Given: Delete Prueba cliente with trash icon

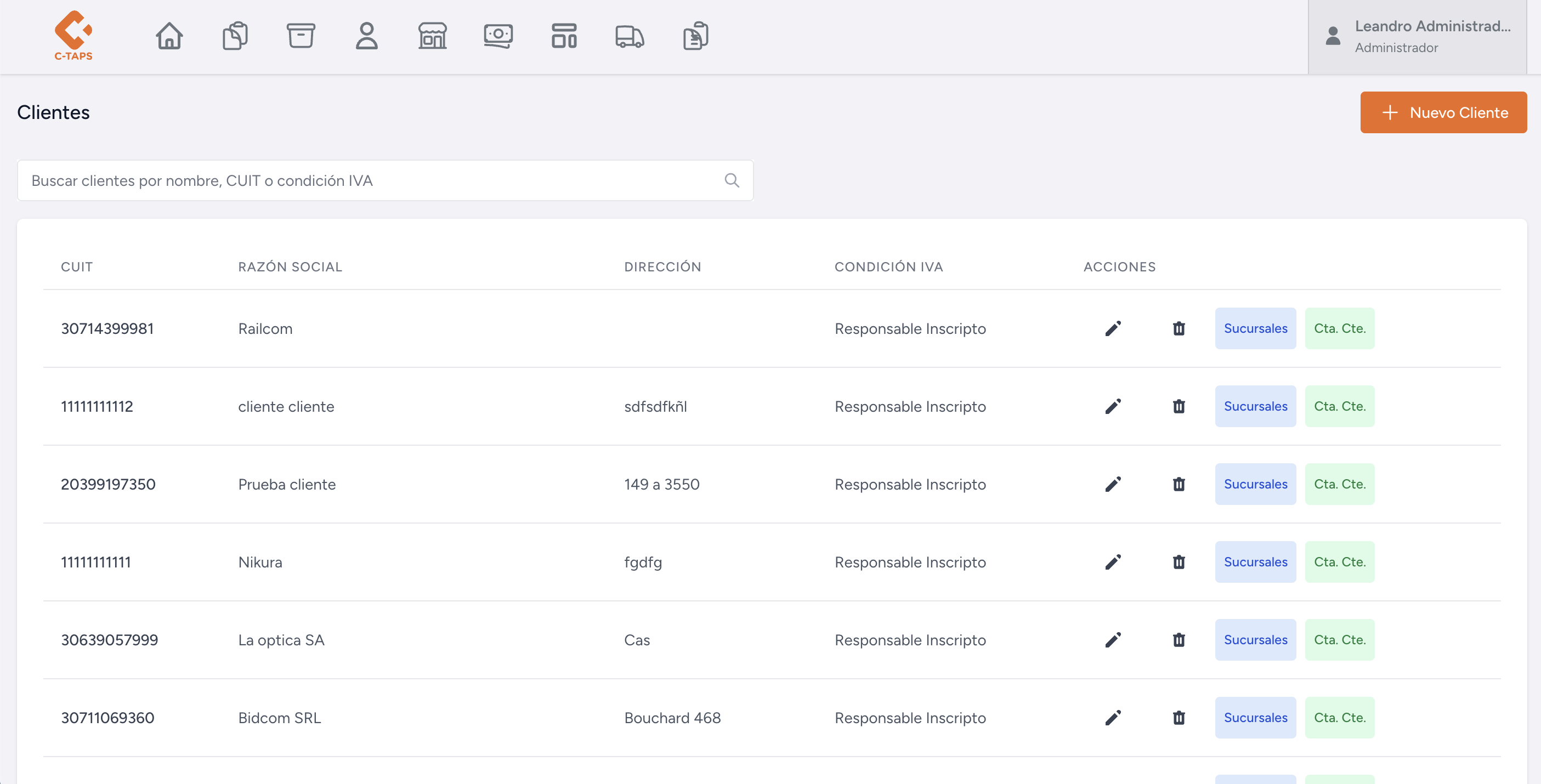Looking at the screenshot, I should coord(1179,485).
